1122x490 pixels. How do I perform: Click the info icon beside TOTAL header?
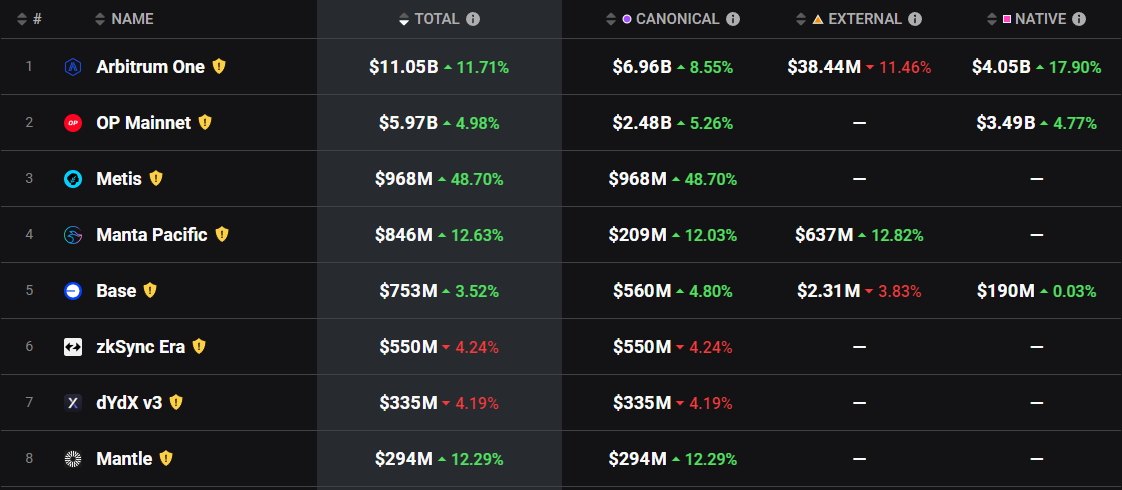(x=473, y=19)
